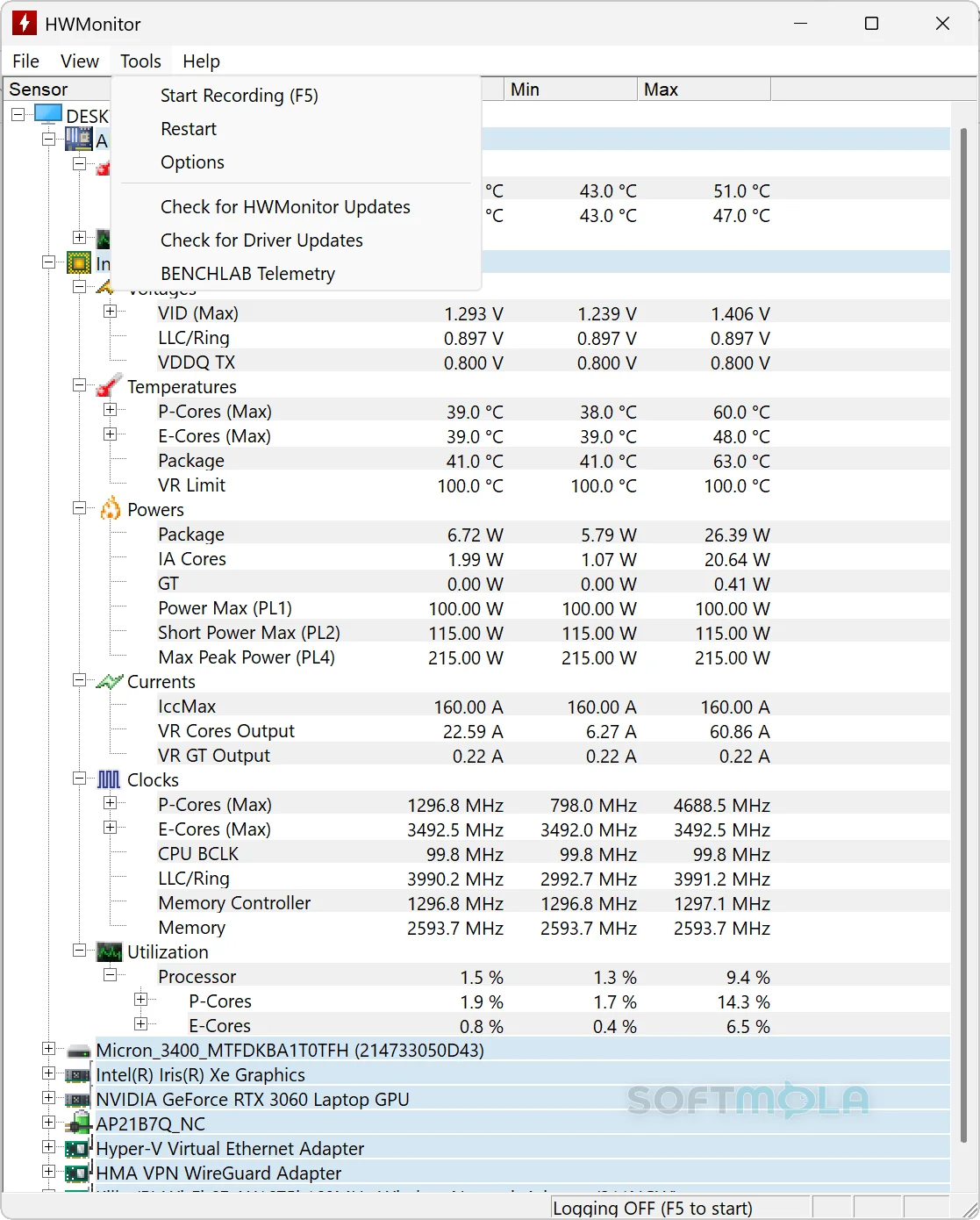The image size is (980, 1220).
Task: Open the File menu
Action: [x=25, y=61]
